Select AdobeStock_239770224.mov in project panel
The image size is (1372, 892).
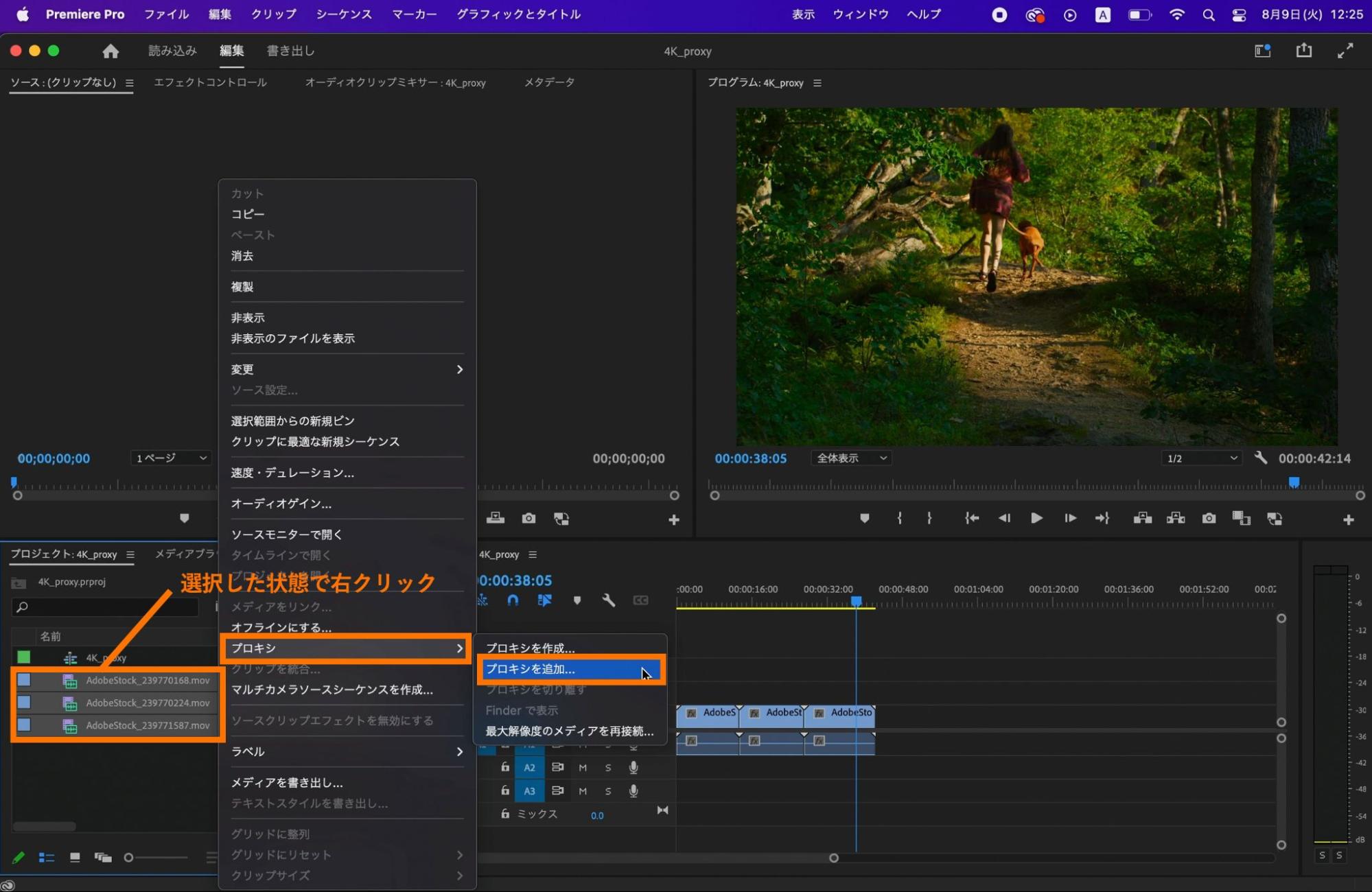[147, 703]
